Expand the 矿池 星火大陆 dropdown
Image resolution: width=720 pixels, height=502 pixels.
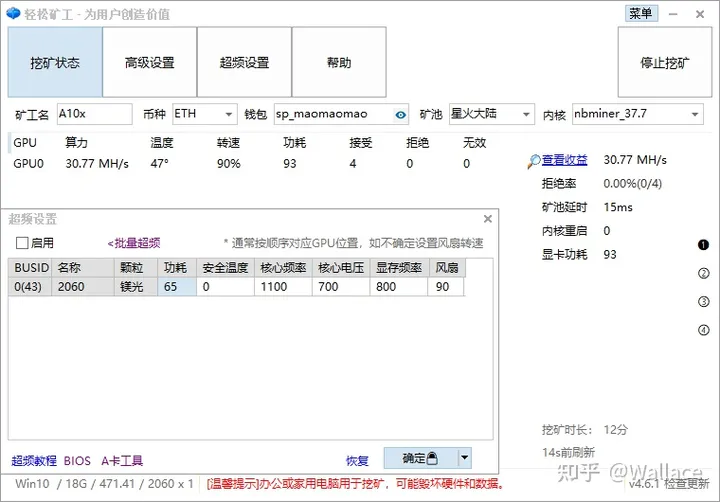[491, 114]
